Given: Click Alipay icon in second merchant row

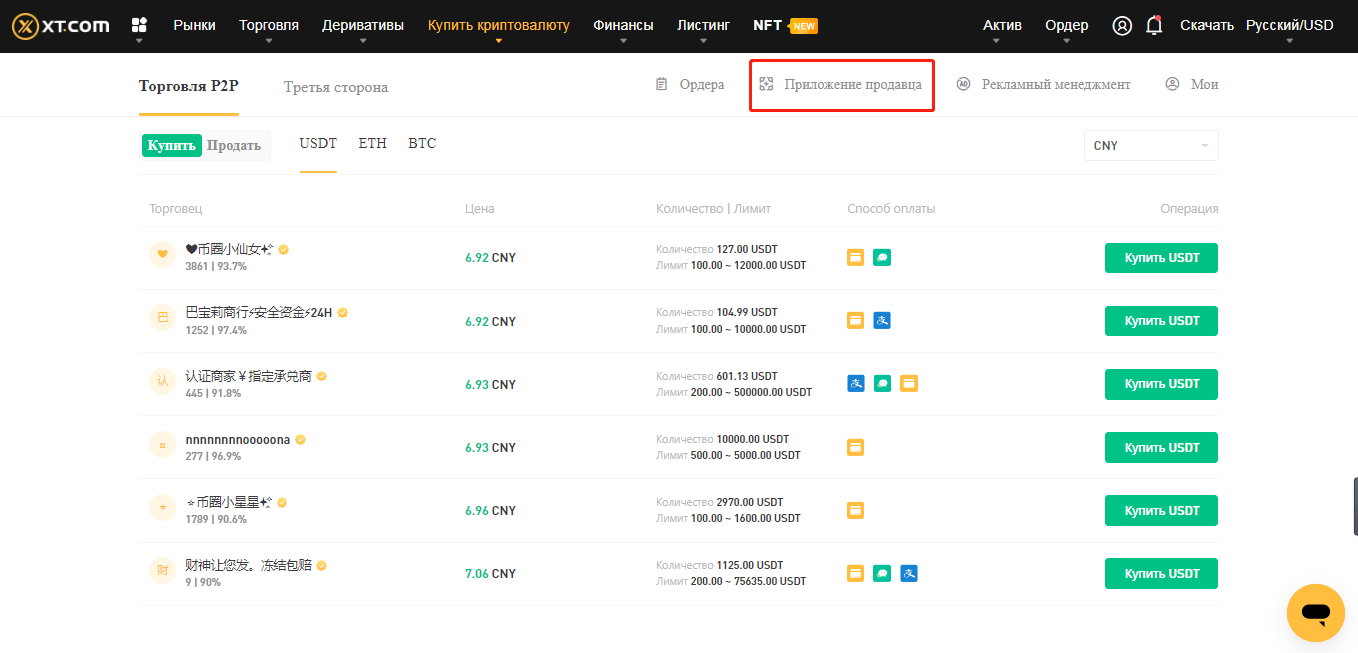Looking at the screenshot, I should coord(882,320).
